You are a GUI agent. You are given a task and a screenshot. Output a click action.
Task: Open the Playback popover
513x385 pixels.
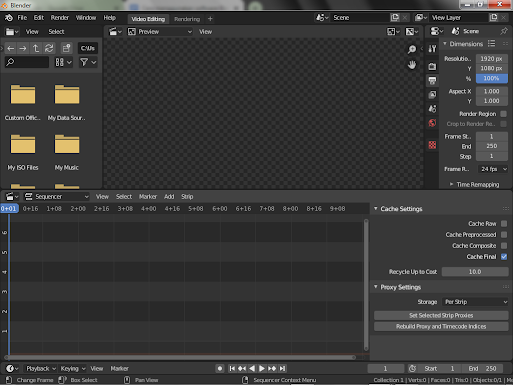[x=41, y=368]
